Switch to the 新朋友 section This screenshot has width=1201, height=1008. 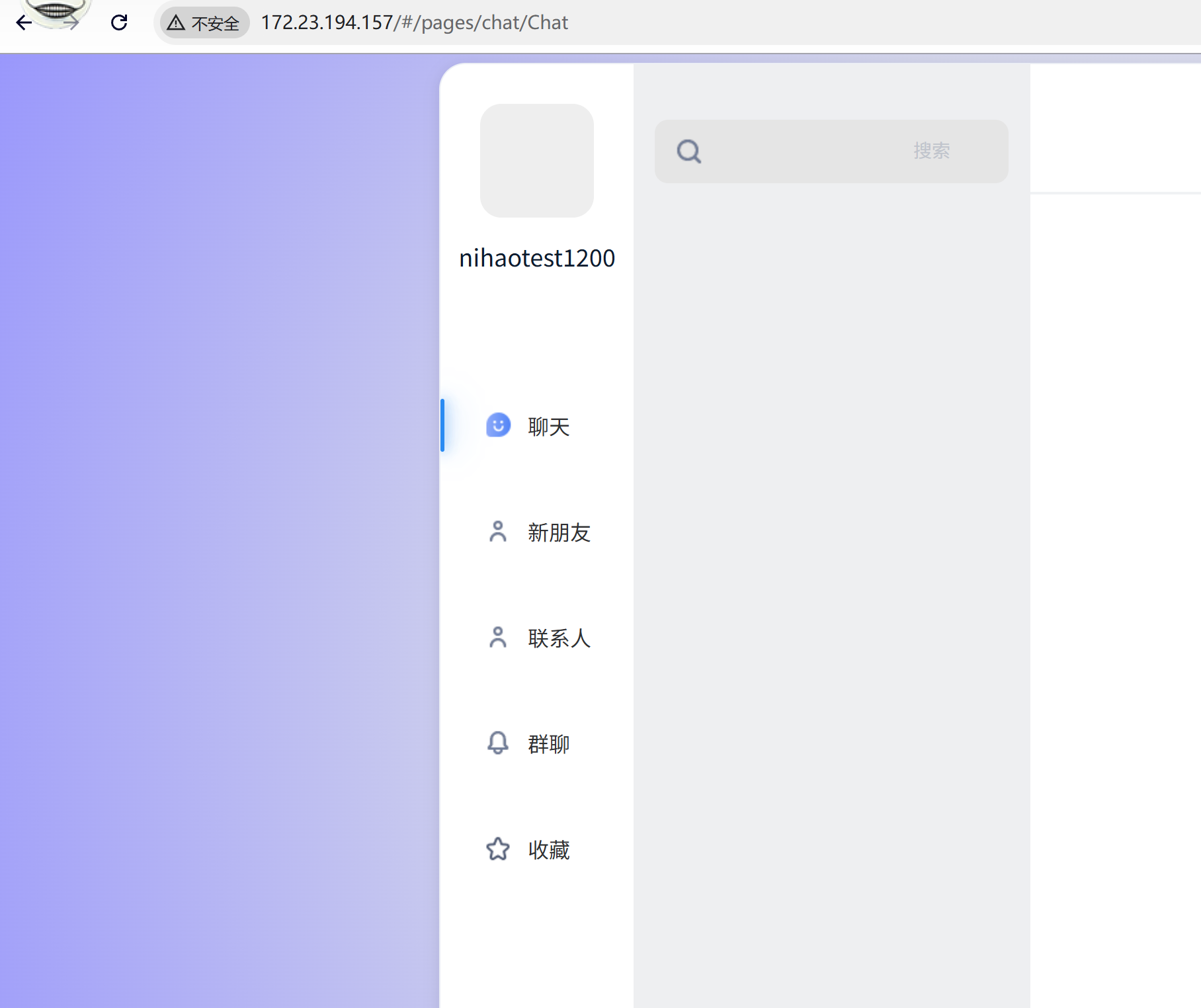559,532
